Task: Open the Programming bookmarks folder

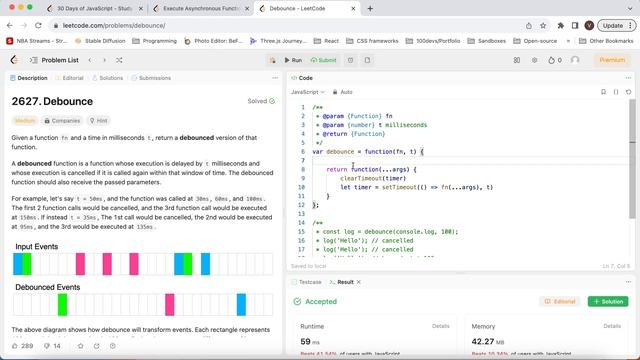Action: tap(155, 41)
